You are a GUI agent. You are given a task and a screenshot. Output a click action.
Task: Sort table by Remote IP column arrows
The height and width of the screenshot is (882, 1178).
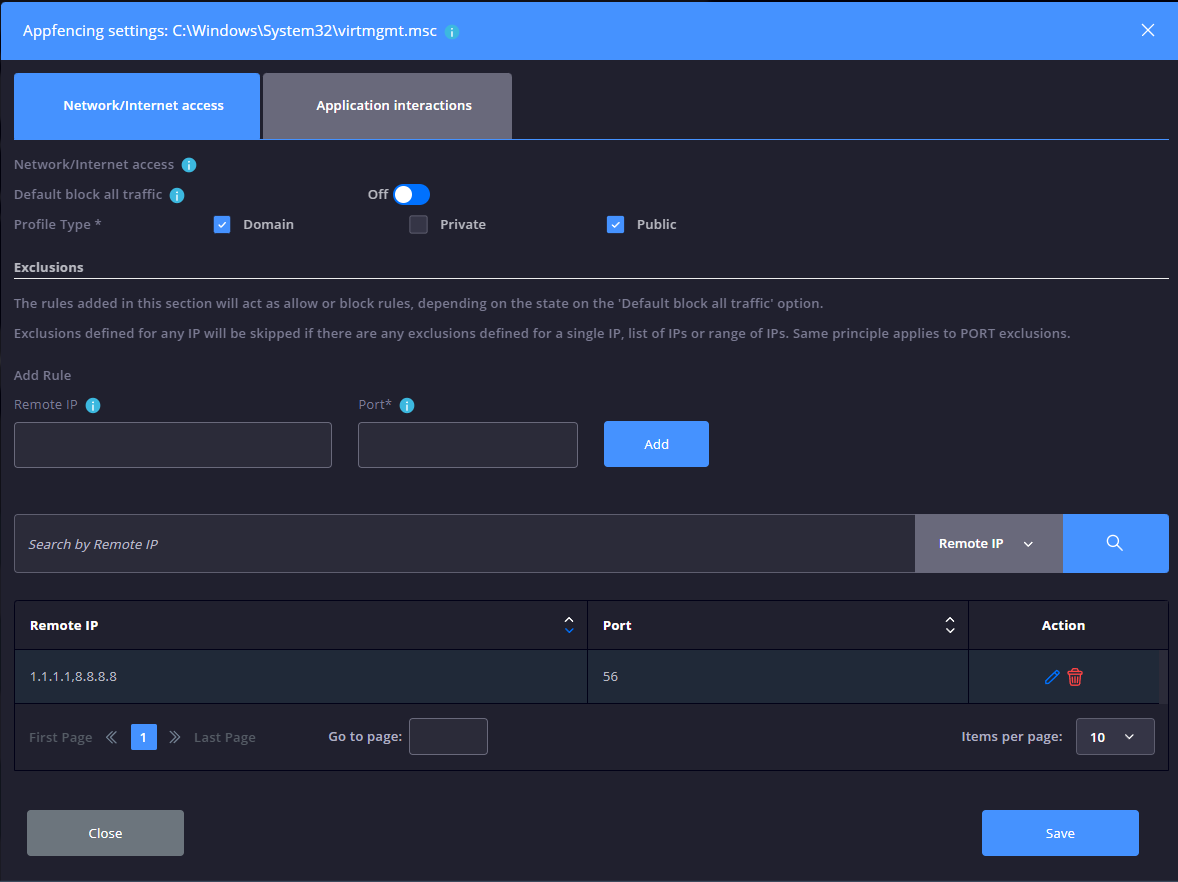(x=569, y=625)
